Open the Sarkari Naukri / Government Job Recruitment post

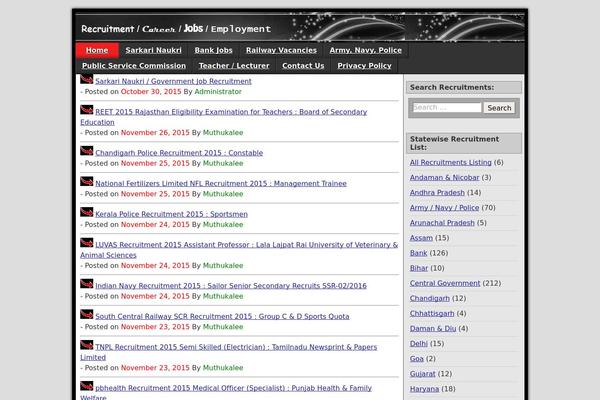pos(173,81)
